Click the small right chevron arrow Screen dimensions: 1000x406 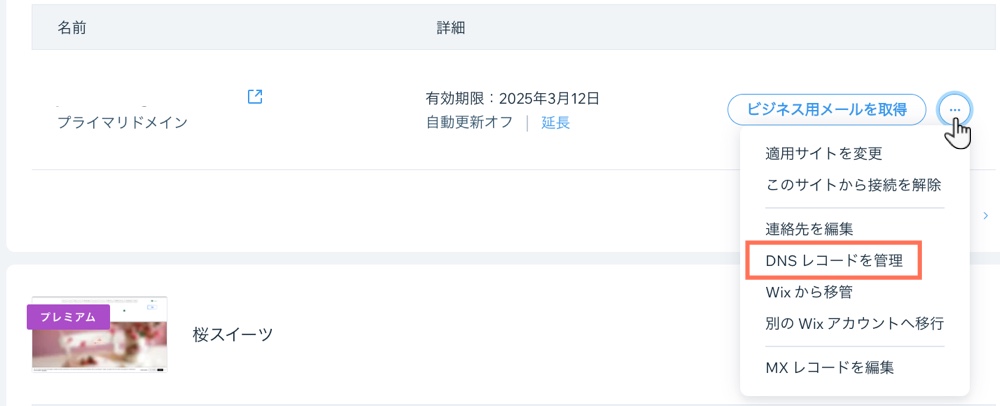[x=985, y=215]
